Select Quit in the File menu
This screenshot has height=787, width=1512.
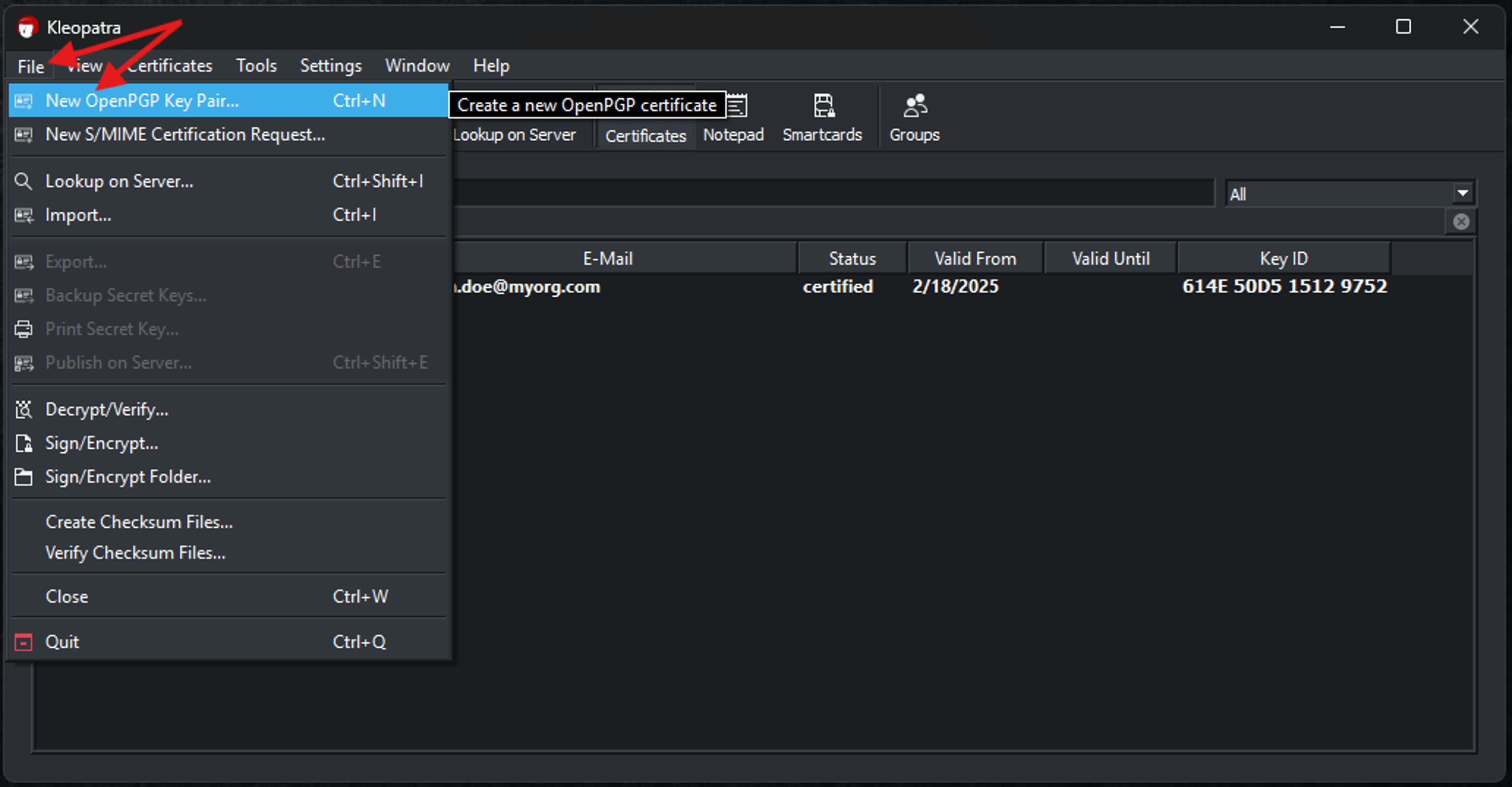229,643
